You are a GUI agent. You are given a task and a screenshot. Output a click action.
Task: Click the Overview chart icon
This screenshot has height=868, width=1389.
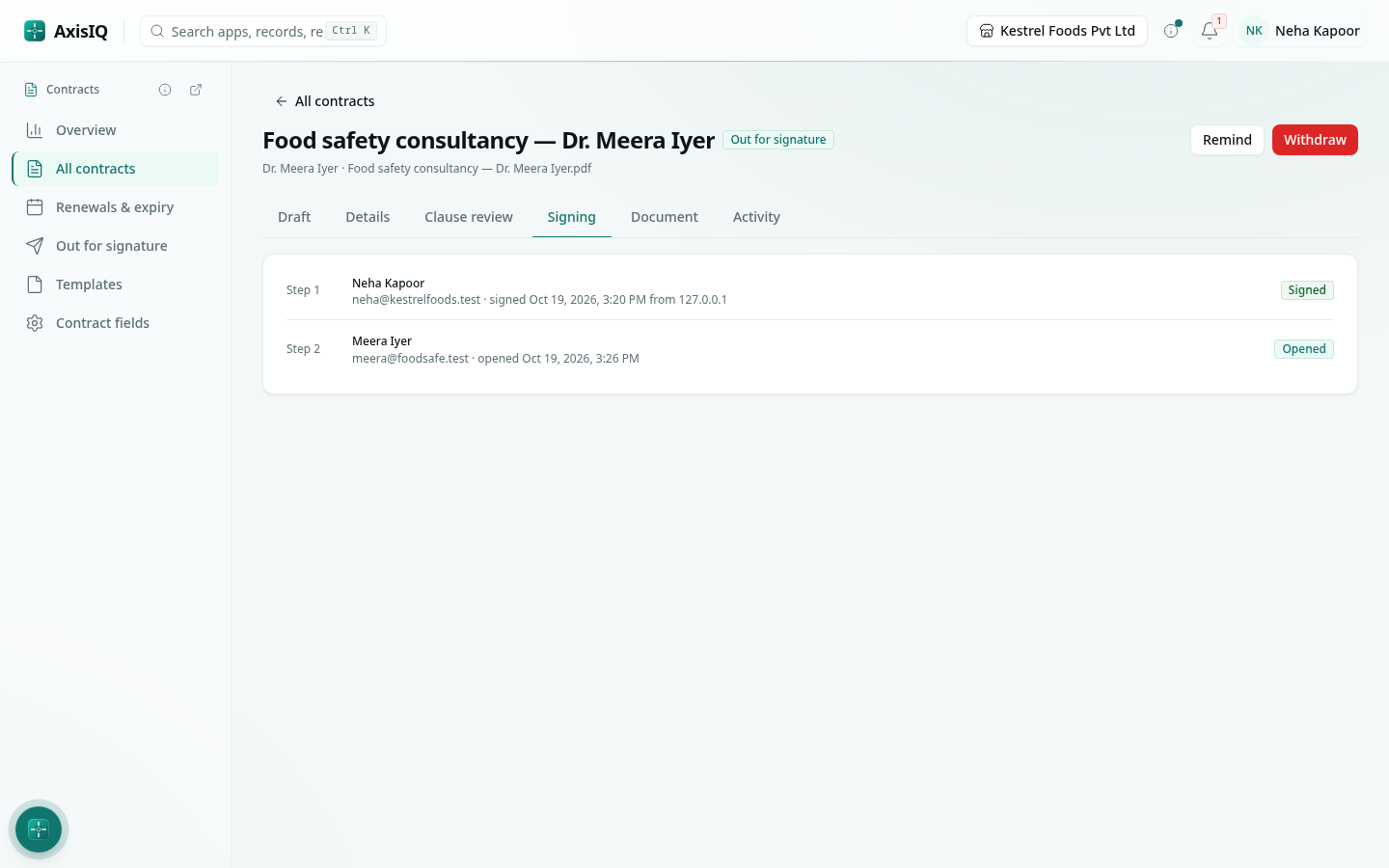35,130
